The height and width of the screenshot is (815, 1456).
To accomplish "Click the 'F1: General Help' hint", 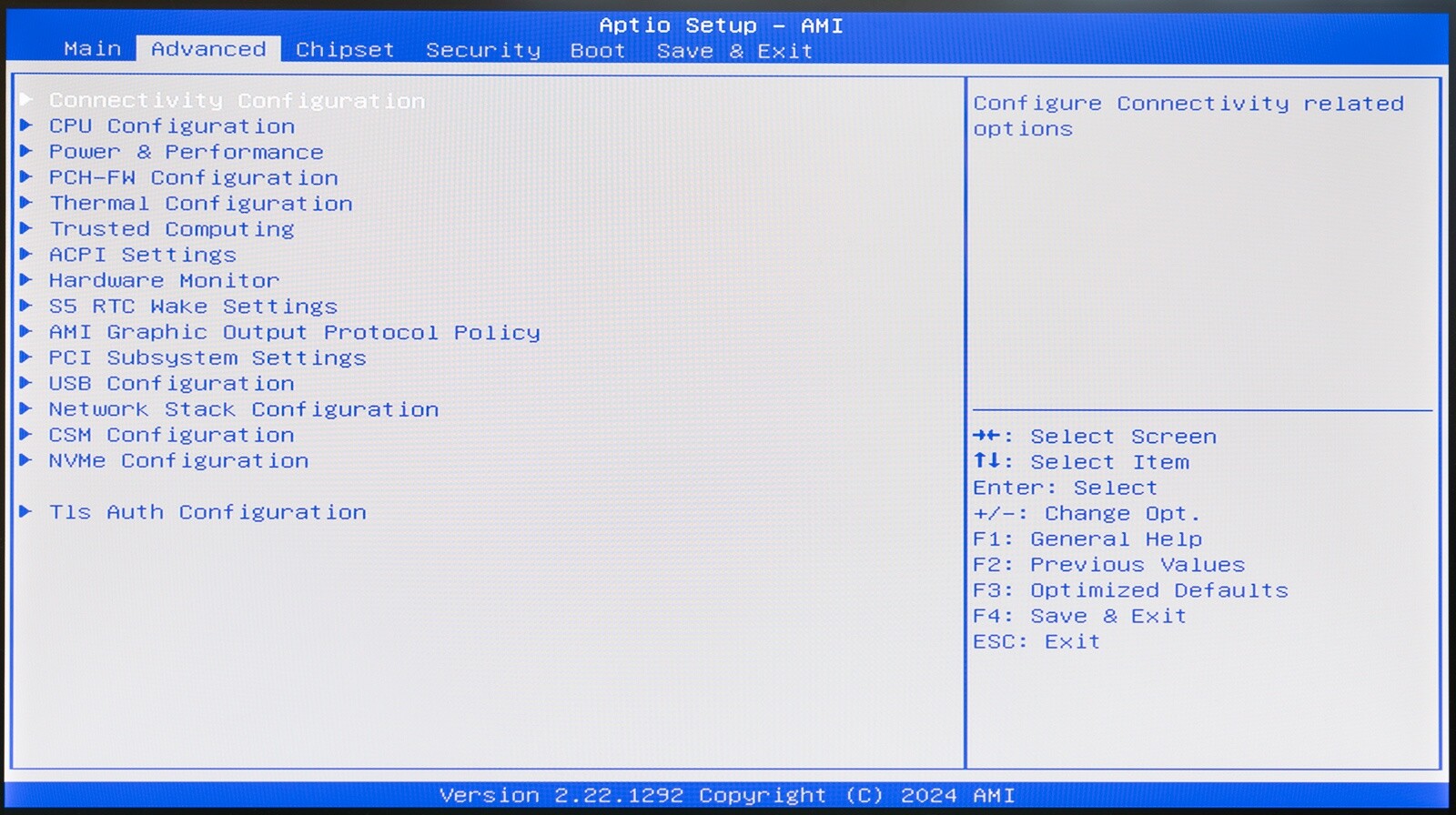I will [x=1087, y=539].
